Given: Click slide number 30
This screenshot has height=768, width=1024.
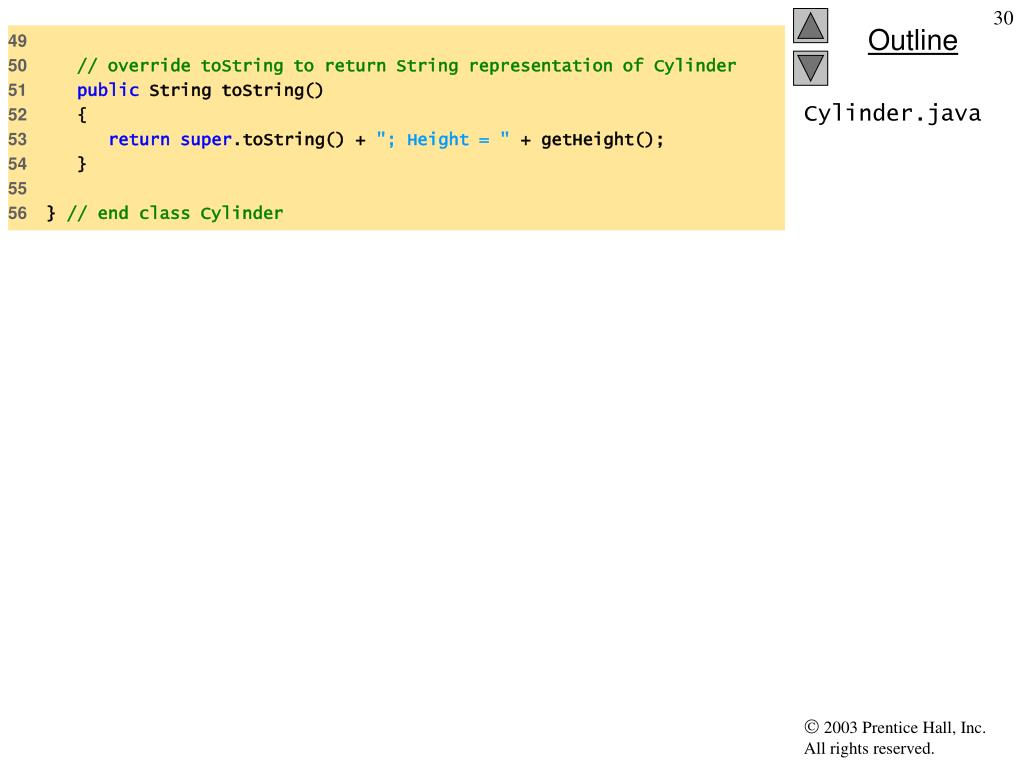Looking at the screenshot, I should pos(1003,18).
